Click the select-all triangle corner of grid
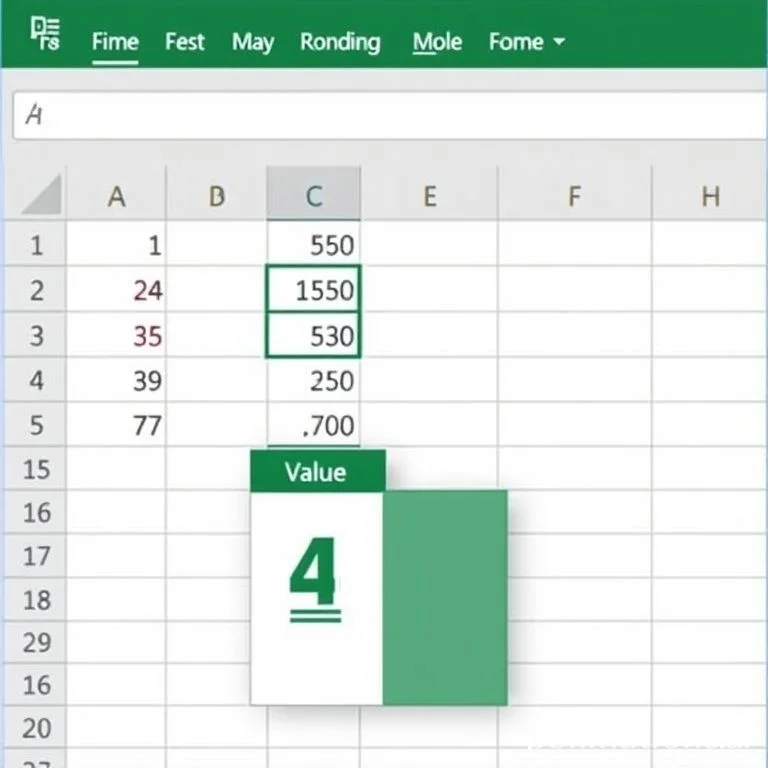The height and width of the screenshot is (768, 768). pos(41,195)
